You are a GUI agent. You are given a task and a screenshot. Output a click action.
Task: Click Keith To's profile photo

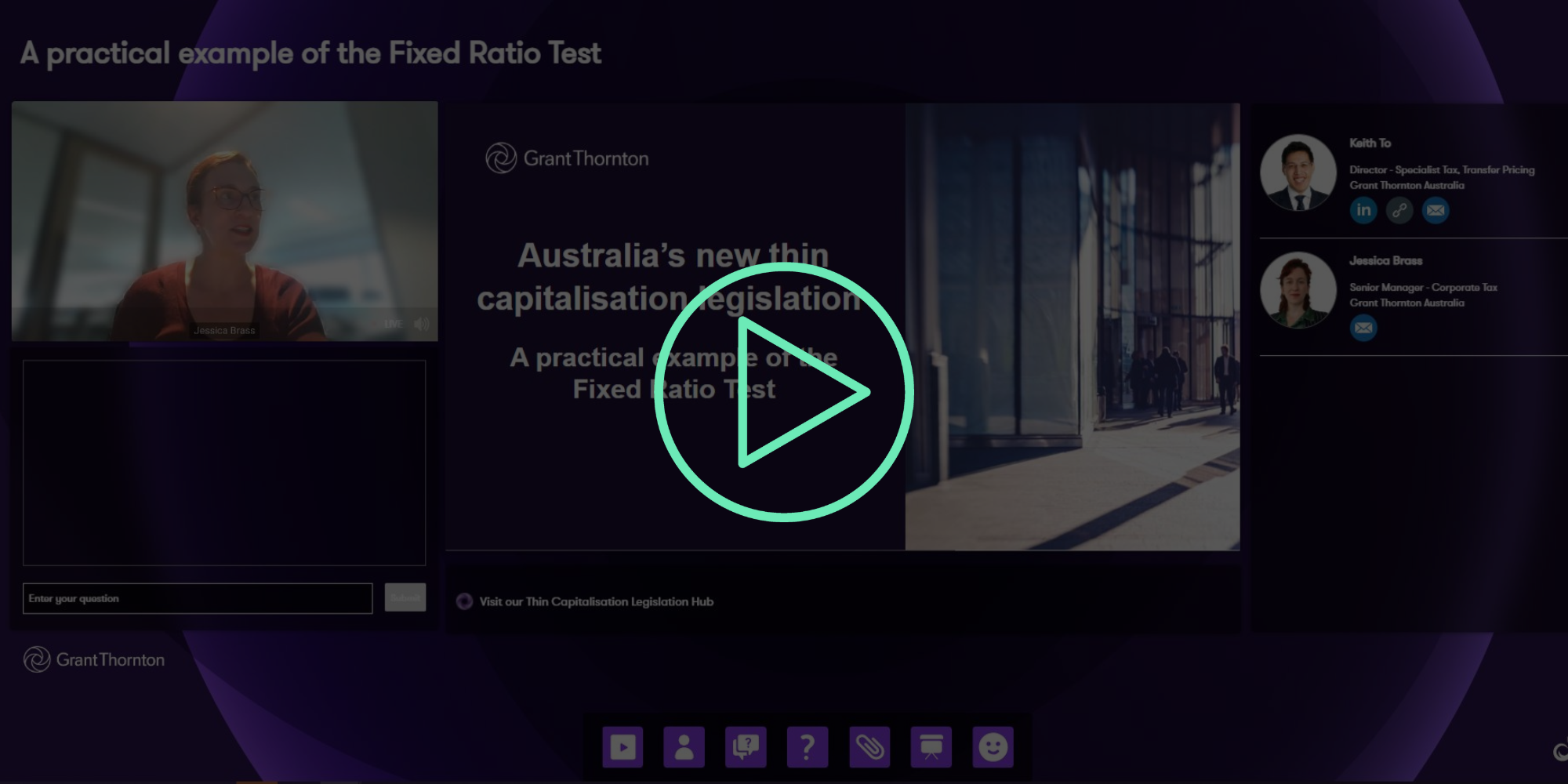click(x=1298, y=172)
